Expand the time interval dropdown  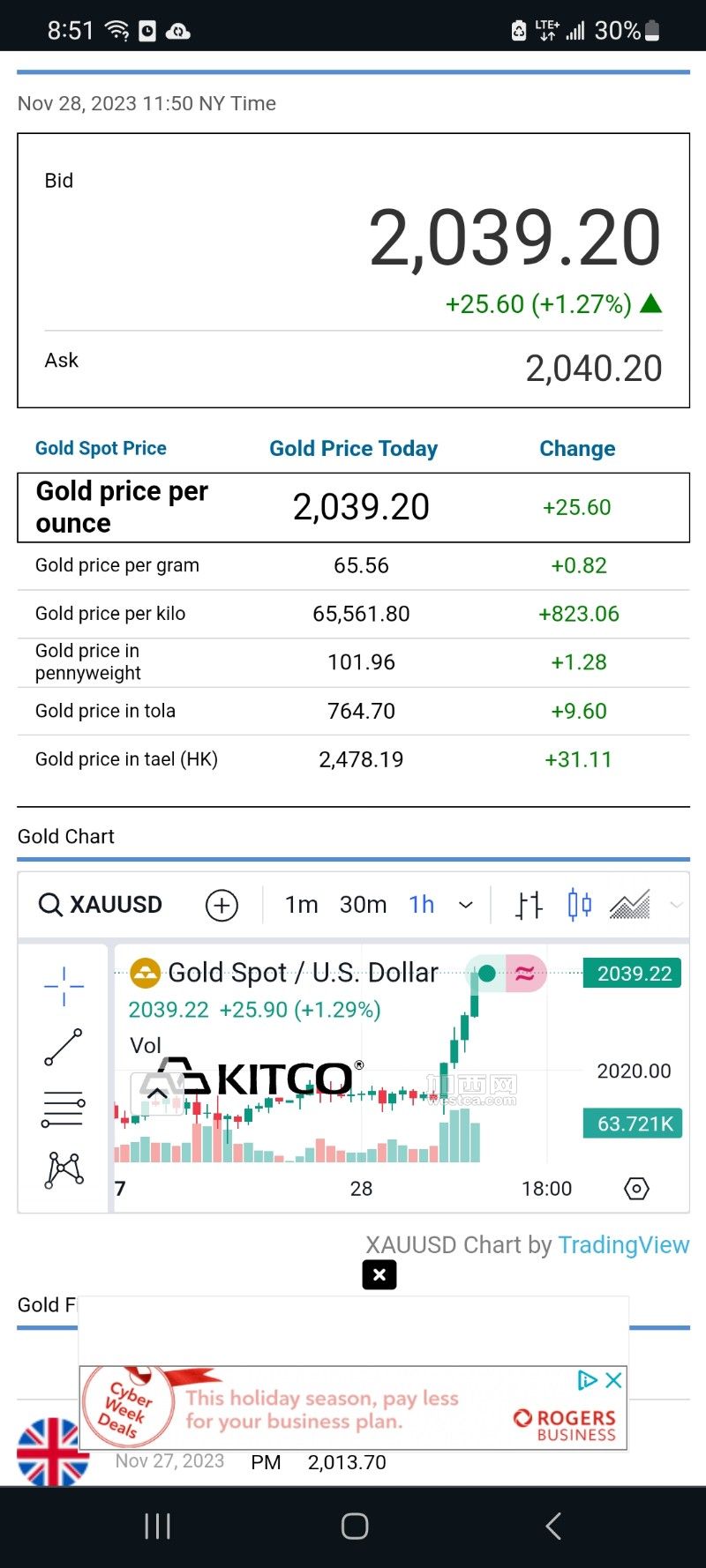click(x=466, y=905)
